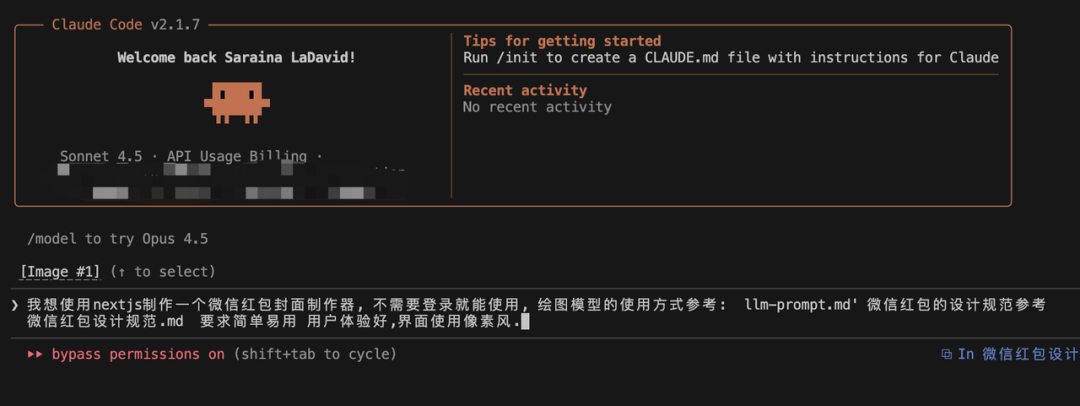Select the [Image #1] attachment chip
Screen dimensions: 1080x406
pyautogui.click(x=60, y=271)
